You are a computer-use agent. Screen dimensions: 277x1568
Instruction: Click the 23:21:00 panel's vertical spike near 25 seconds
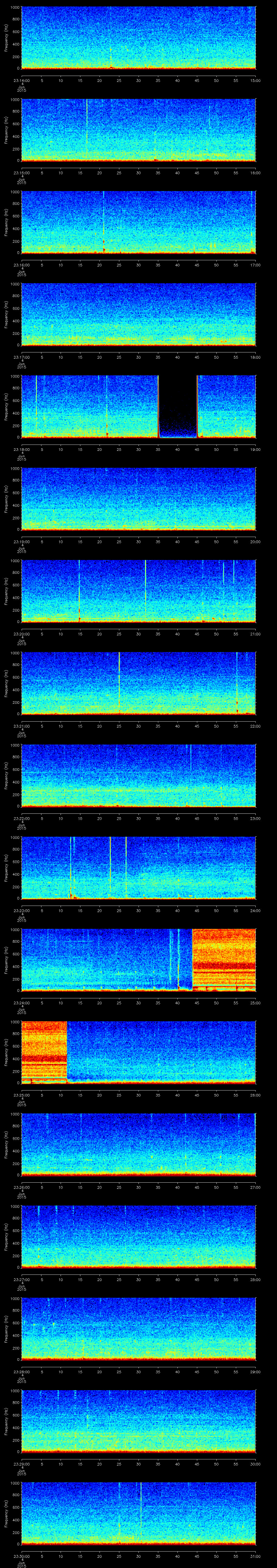[x=119, y=683]
